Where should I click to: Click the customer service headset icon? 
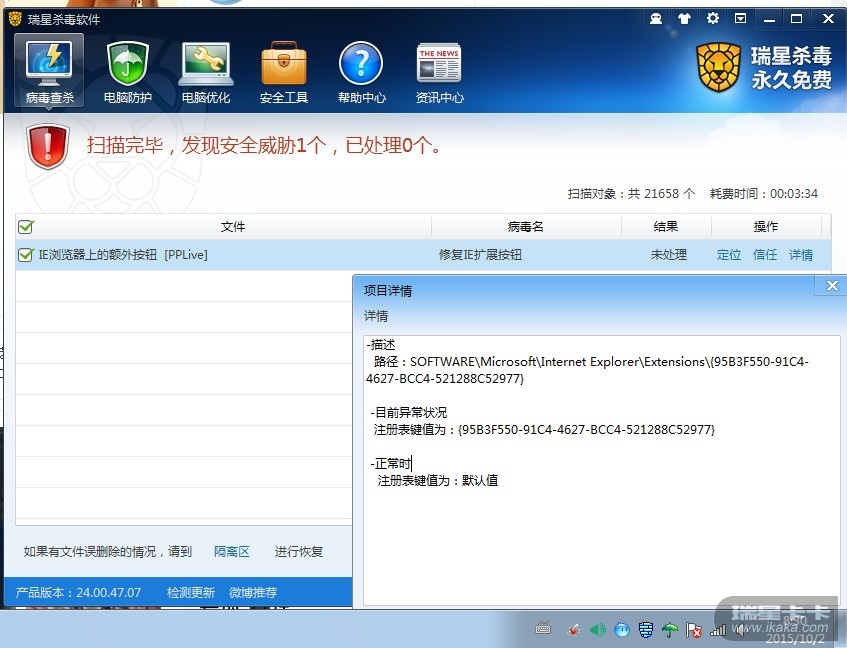click(x=656, y=19)
